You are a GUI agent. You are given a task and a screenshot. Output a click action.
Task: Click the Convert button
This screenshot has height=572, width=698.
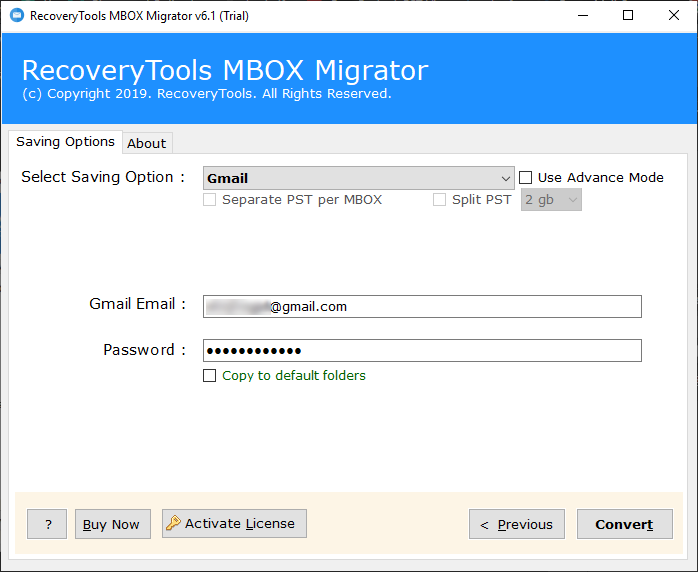(625, 524)
